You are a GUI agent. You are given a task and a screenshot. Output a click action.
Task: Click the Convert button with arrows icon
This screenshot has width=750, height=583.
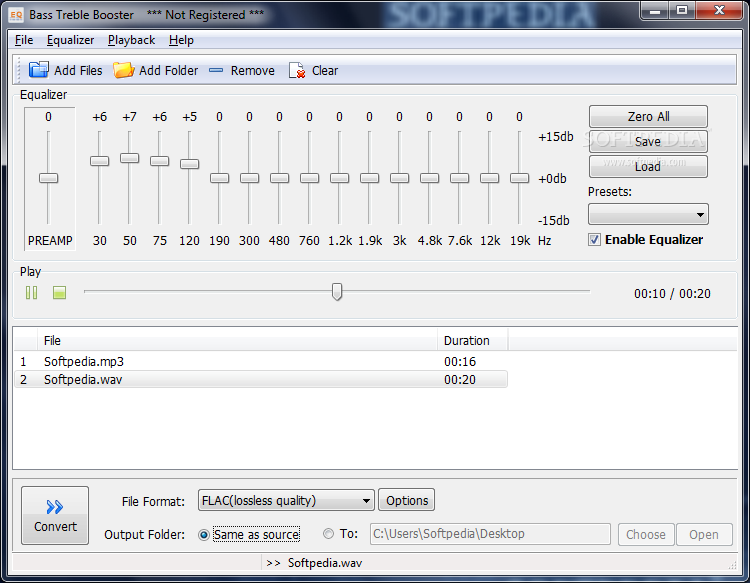55,514
